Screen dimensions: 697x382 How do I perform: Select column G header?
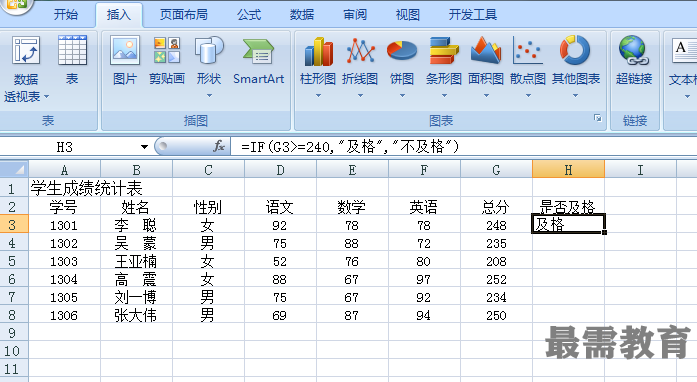coord(496,169)
